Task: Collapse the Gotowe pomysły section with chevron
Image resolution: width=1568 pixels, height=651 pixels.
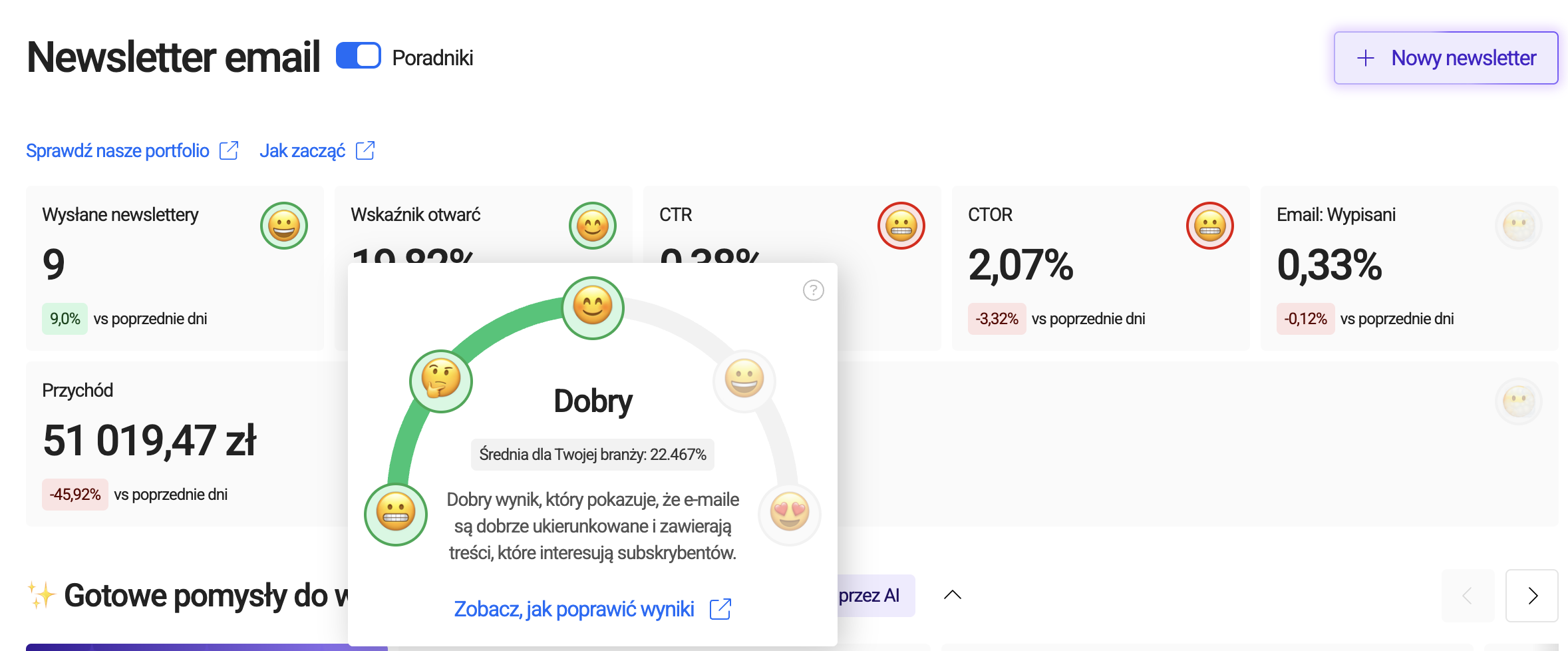Action: (x=953, y=595)
